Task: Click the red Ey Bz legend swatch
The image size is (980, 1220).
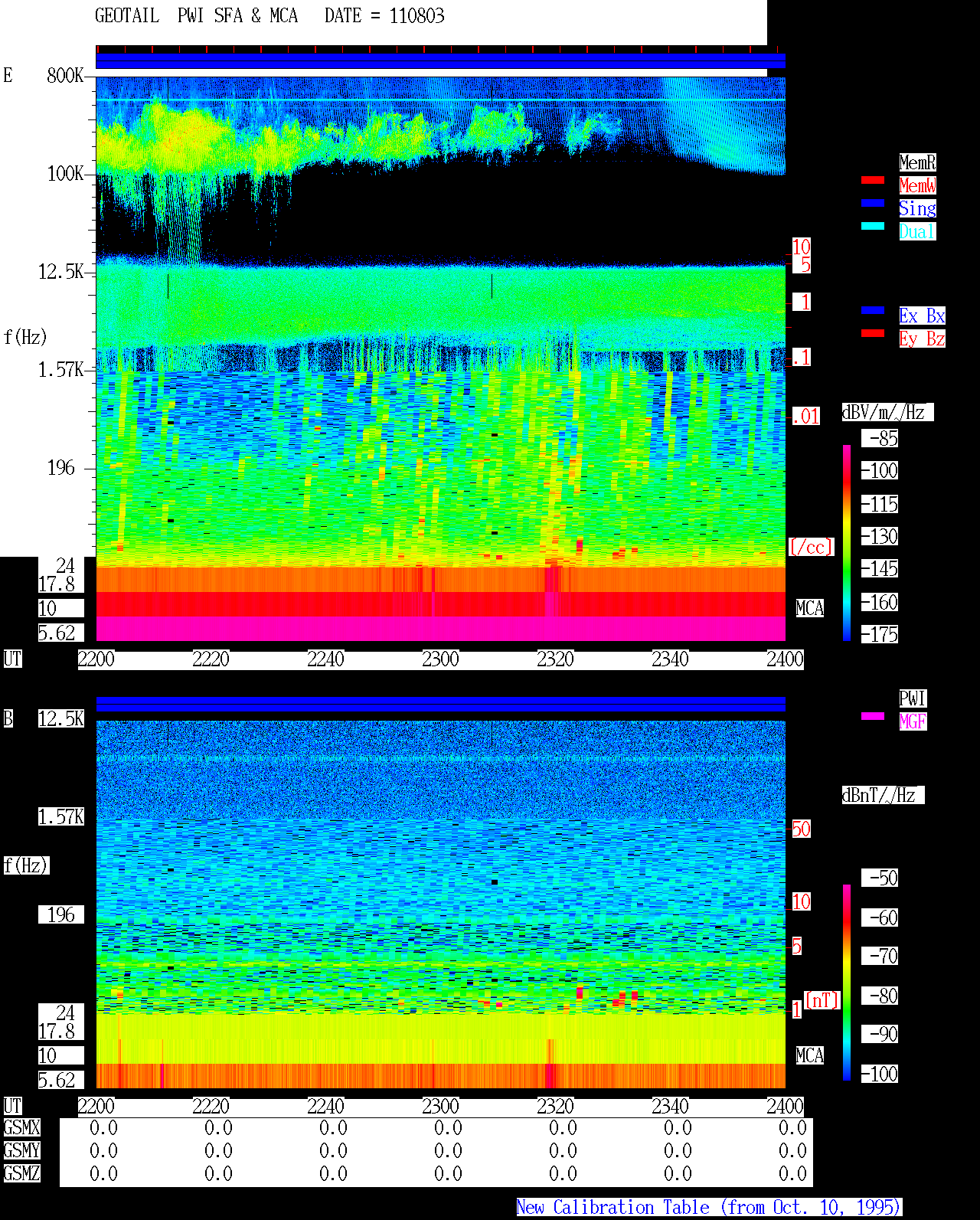Action: [873, 333]
